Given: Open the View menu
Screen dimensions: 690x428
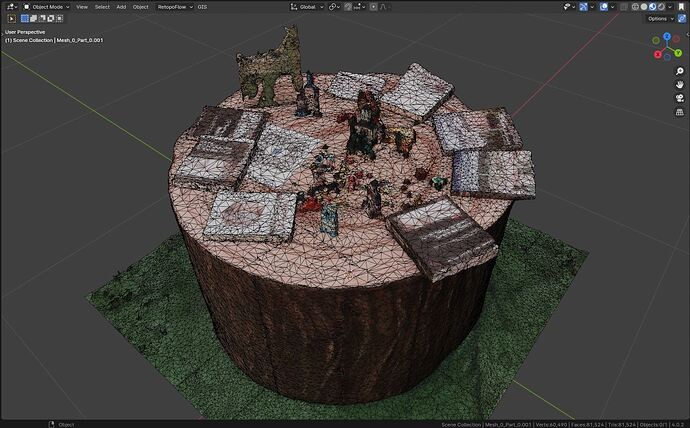Looking at the screenshot, I should (82, 7).
